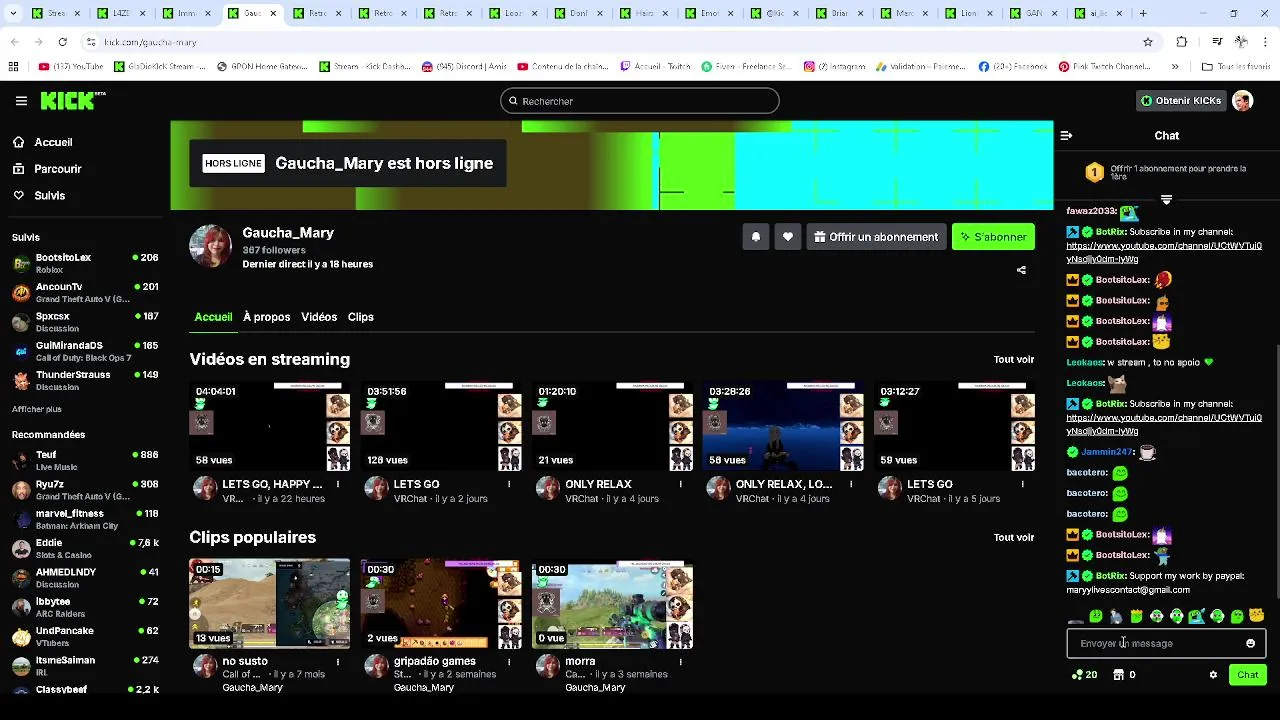Open a new browser tab
This screenshot has height=720, width=1280.
[x=1143, y=13]
